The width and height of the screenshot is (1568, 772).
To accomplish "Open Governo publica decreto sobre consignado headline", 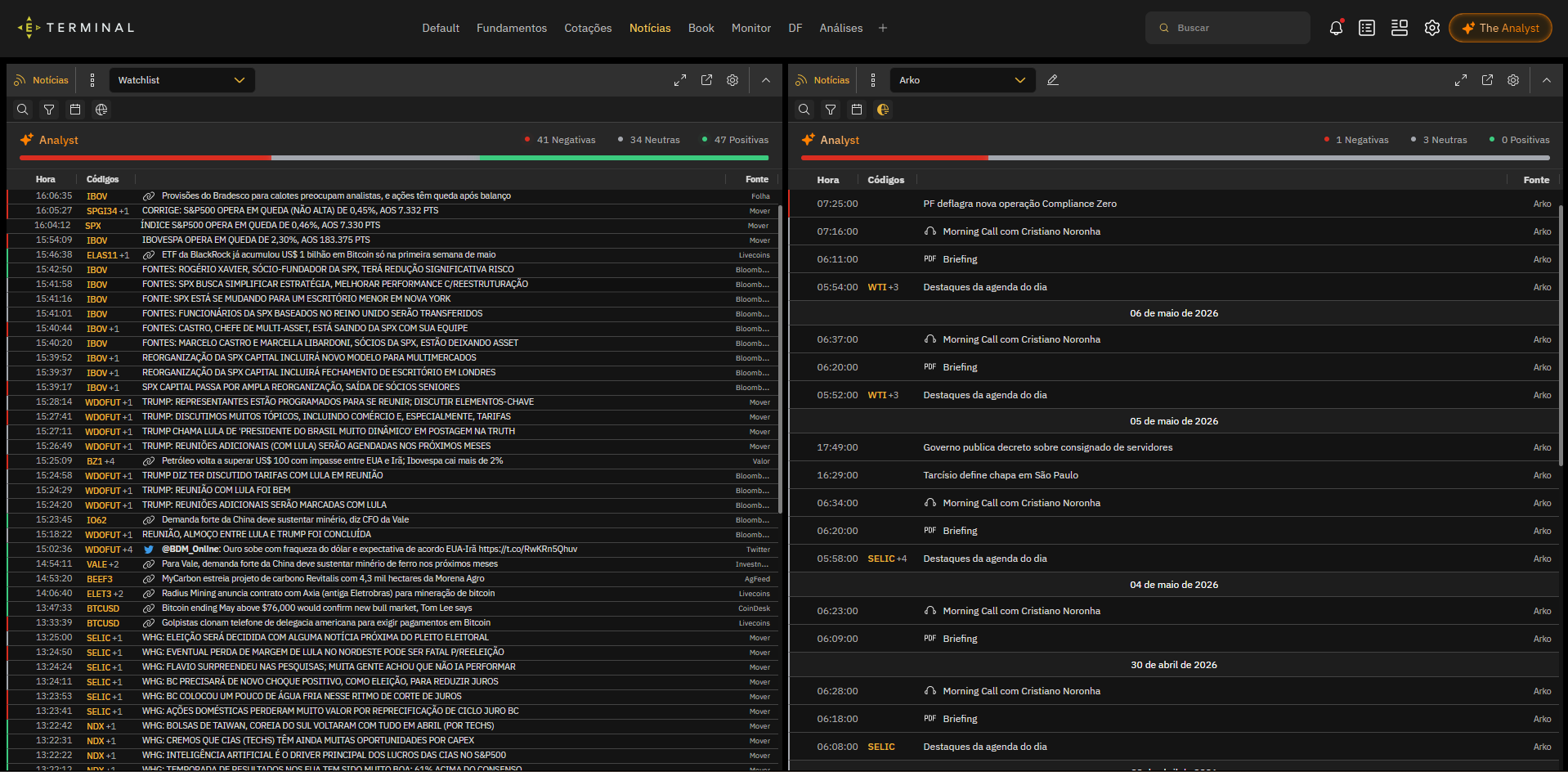I will tap(1048, 447).
